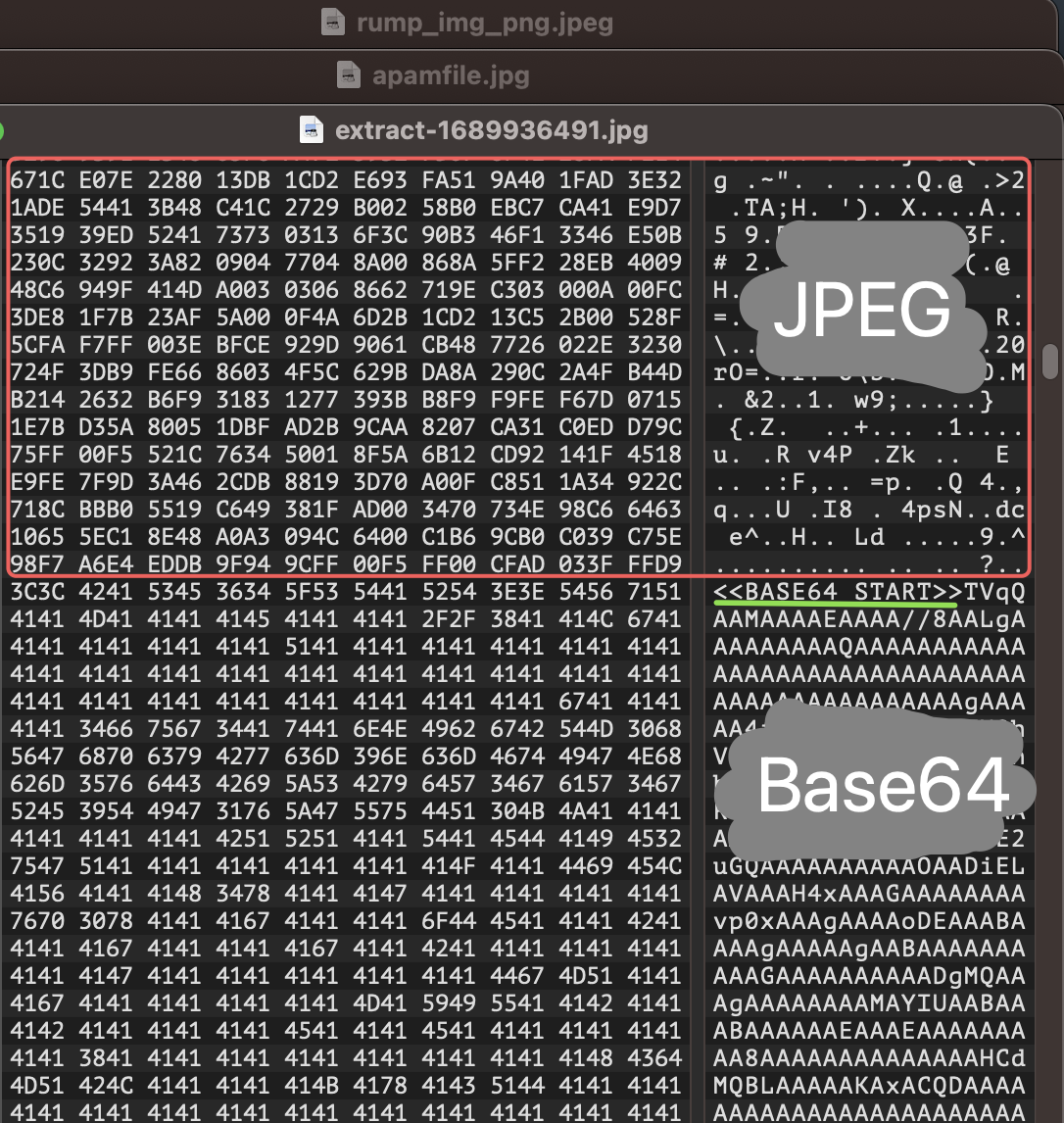Click hex cell 230C
Viewport: 1064px width, 1123px height.
tap(37, 262)
